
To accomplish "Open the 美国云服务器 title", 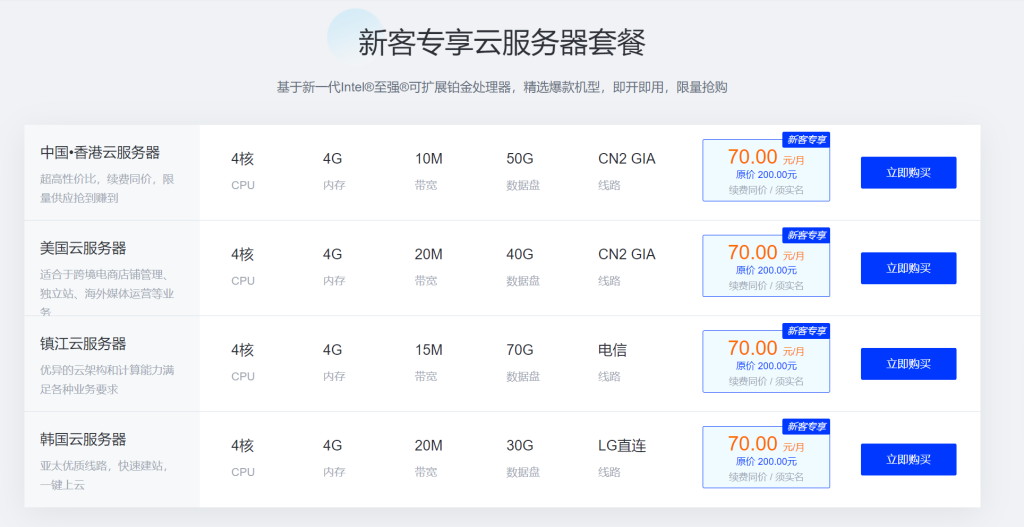I will [83, 248].
